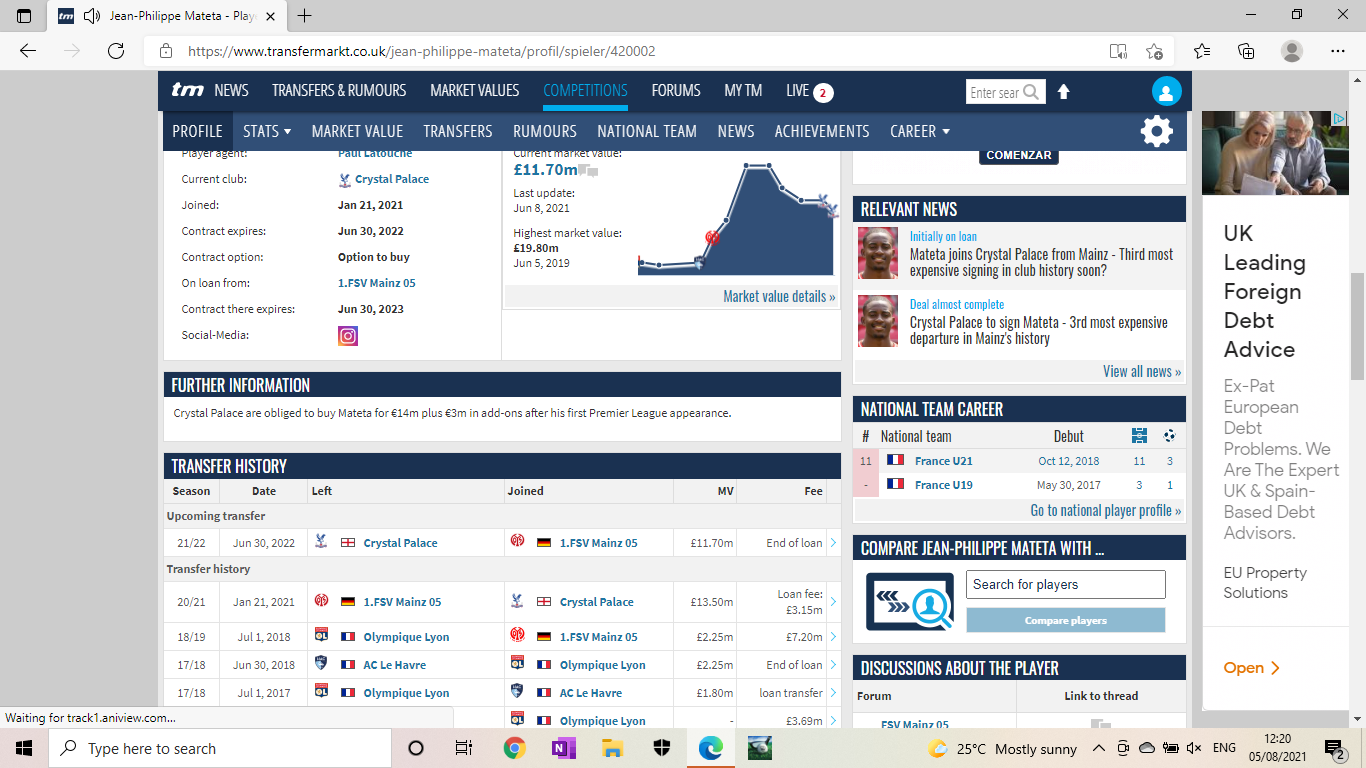
Task: Open the NATIONAL TEAM tab
Action: [646, 131]
